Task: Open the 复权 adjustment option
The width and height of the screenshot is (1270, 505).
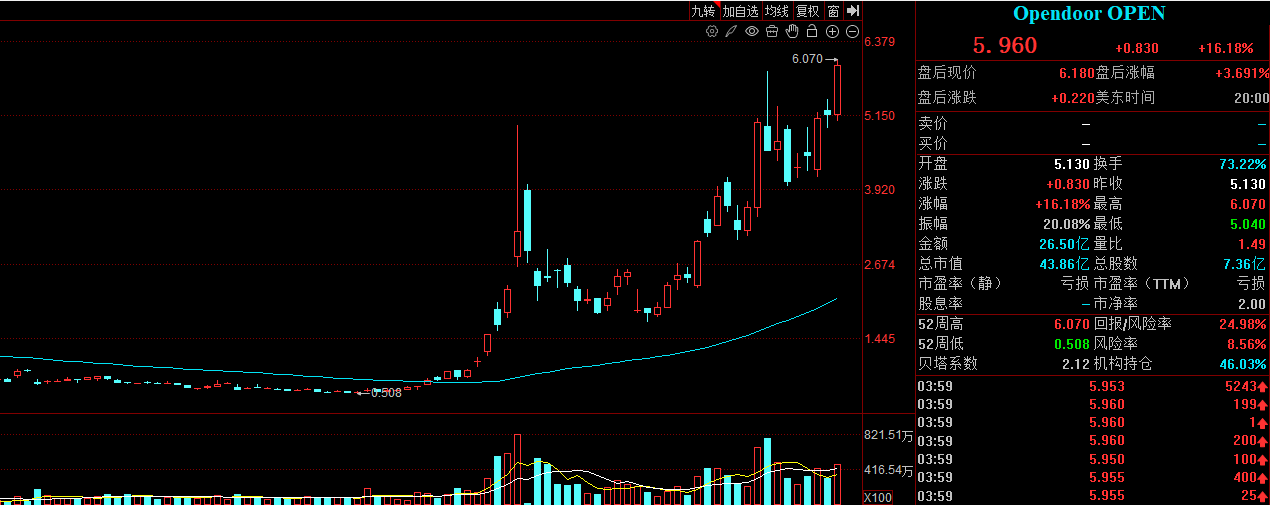Action: [x=808, y=11]
